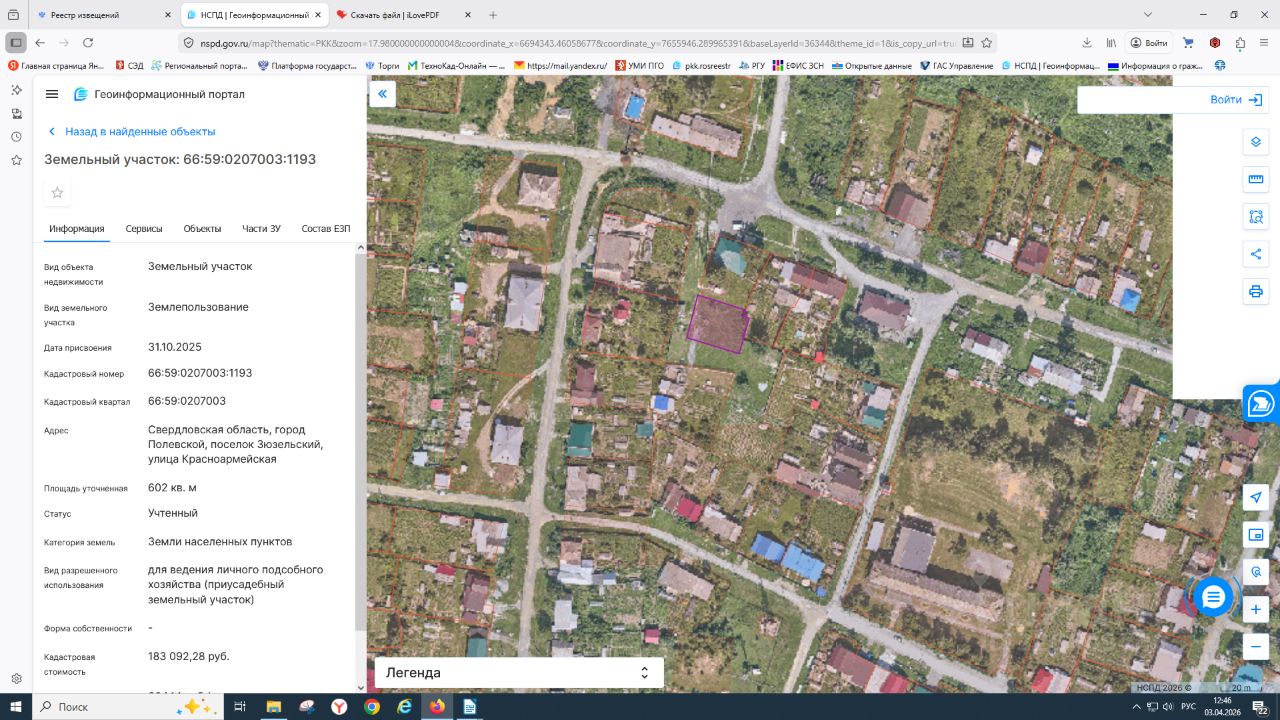Click the area value 602 кв. м
Image resolution: width=1280 pixels, height=720 pixels.
pyautogui.click(x=172, y=487)
